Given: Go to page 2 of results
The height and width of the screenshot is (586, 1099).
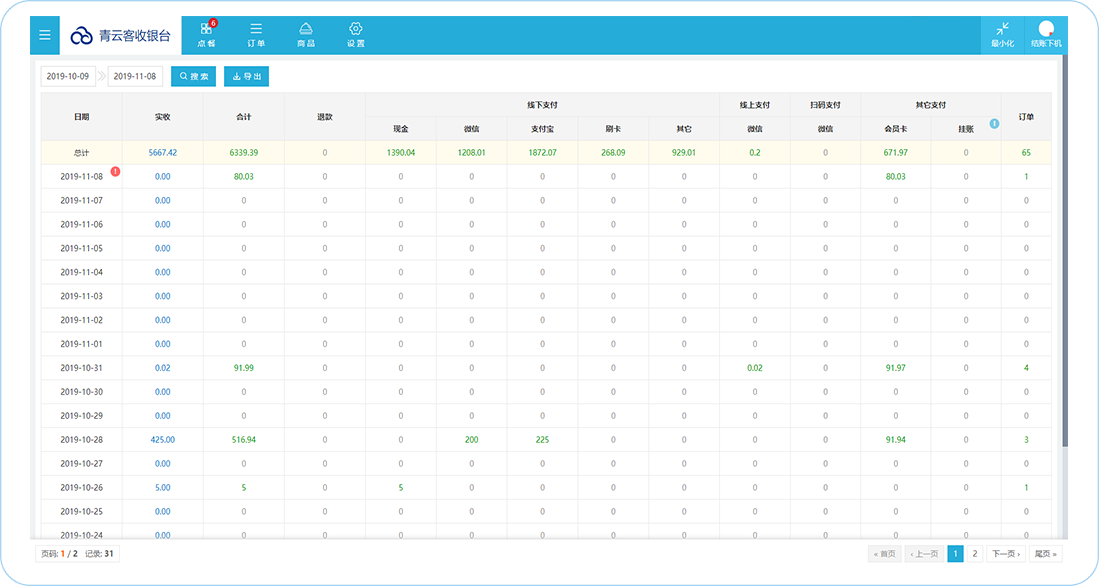Looking at the screenshot, I should 975,553.
